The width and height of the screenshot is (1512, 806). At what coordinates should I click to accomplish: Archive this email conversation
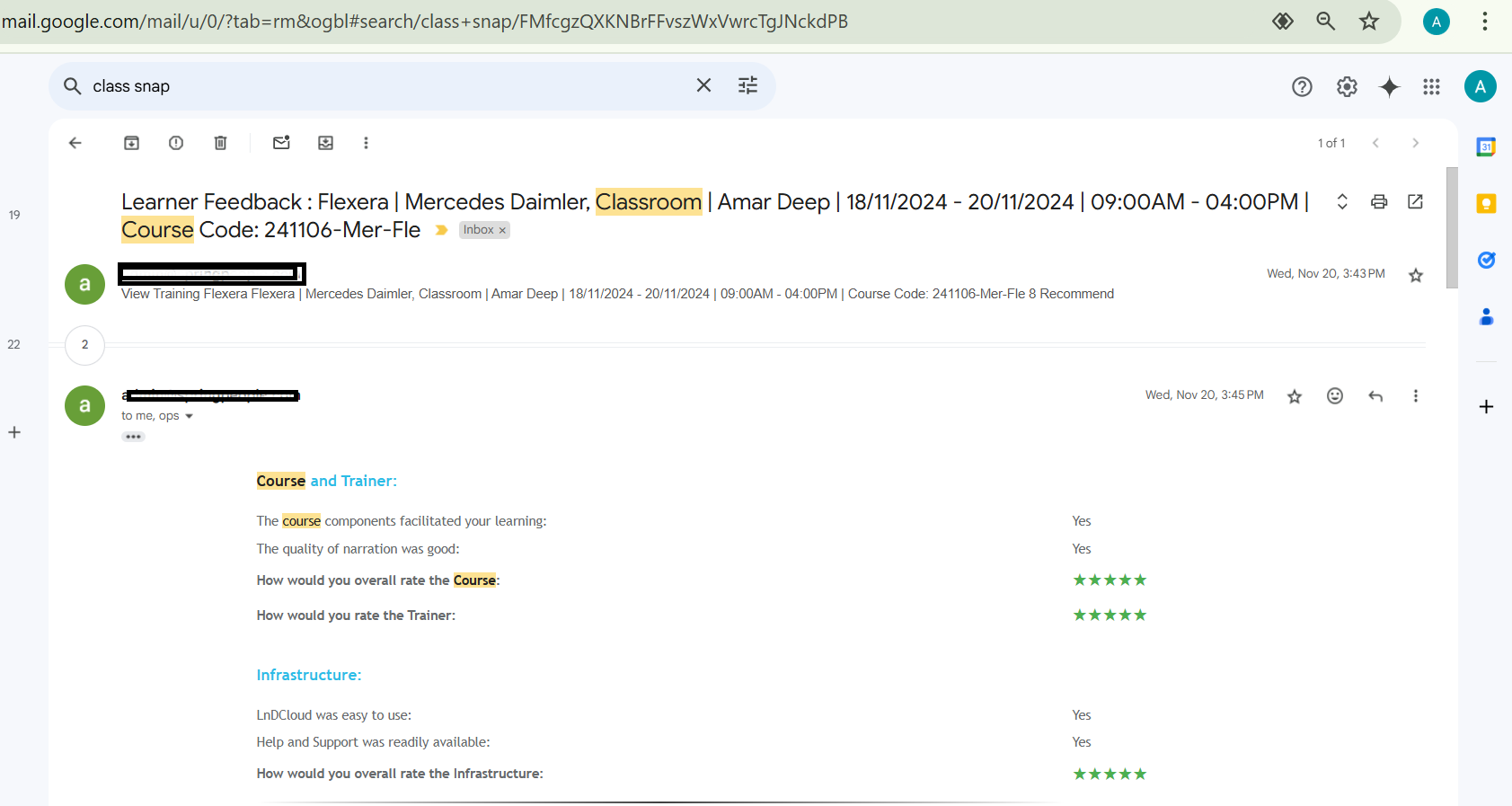click(131, 143)
